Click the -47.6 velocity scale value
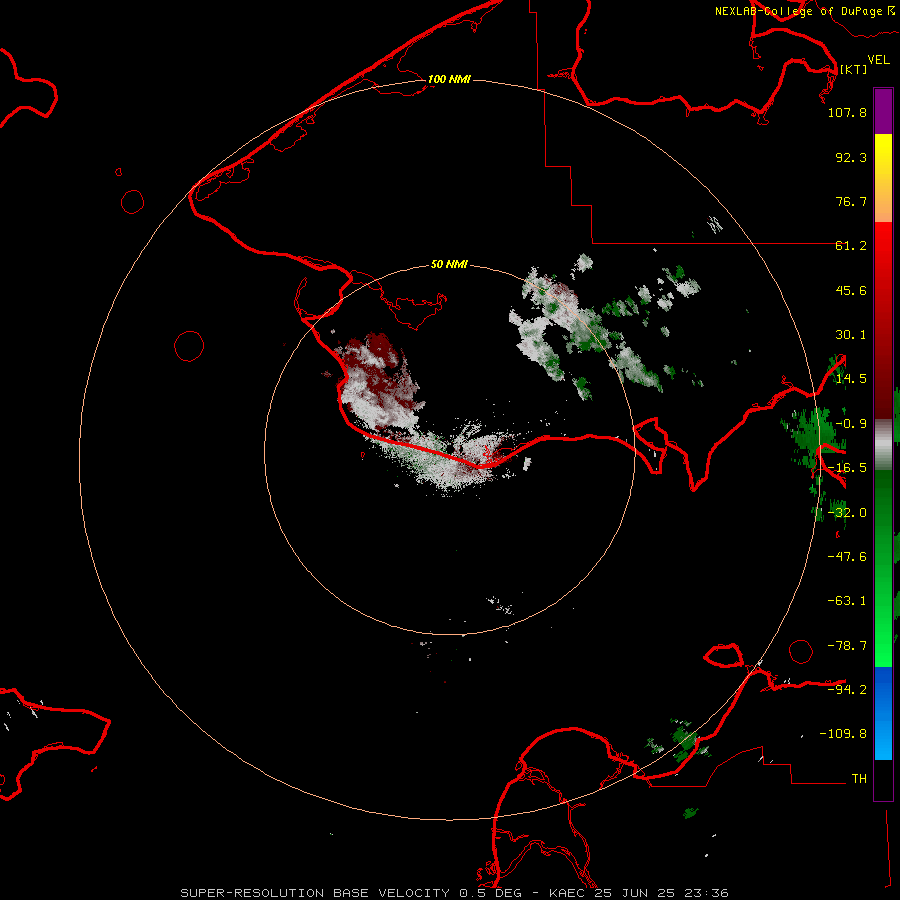The width and height of the screenshot is (900, 900). click(847, 557)
